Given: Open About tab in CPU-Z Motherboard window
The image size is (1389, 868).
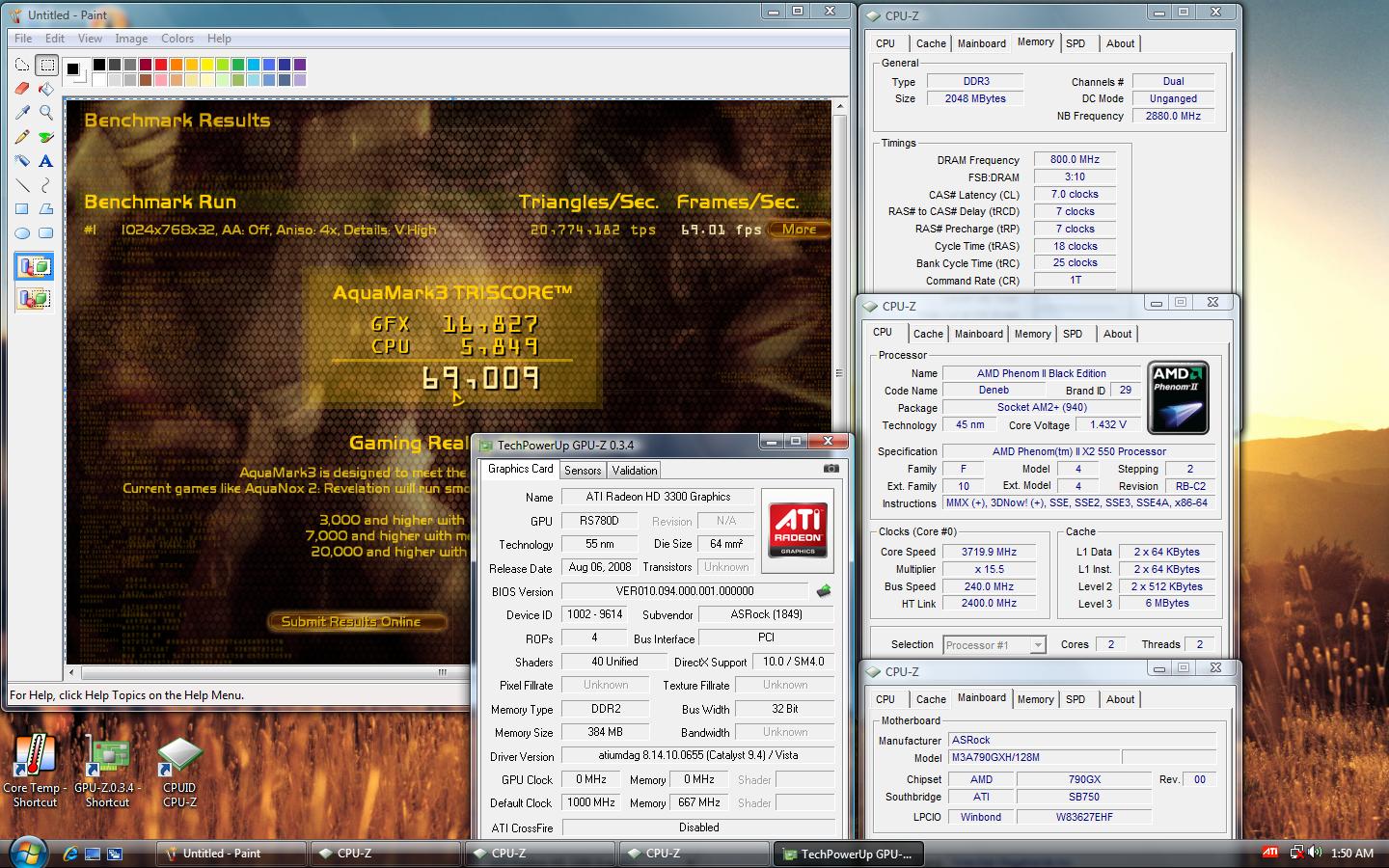Looking at the screenshot, I should click(1120, 699).
